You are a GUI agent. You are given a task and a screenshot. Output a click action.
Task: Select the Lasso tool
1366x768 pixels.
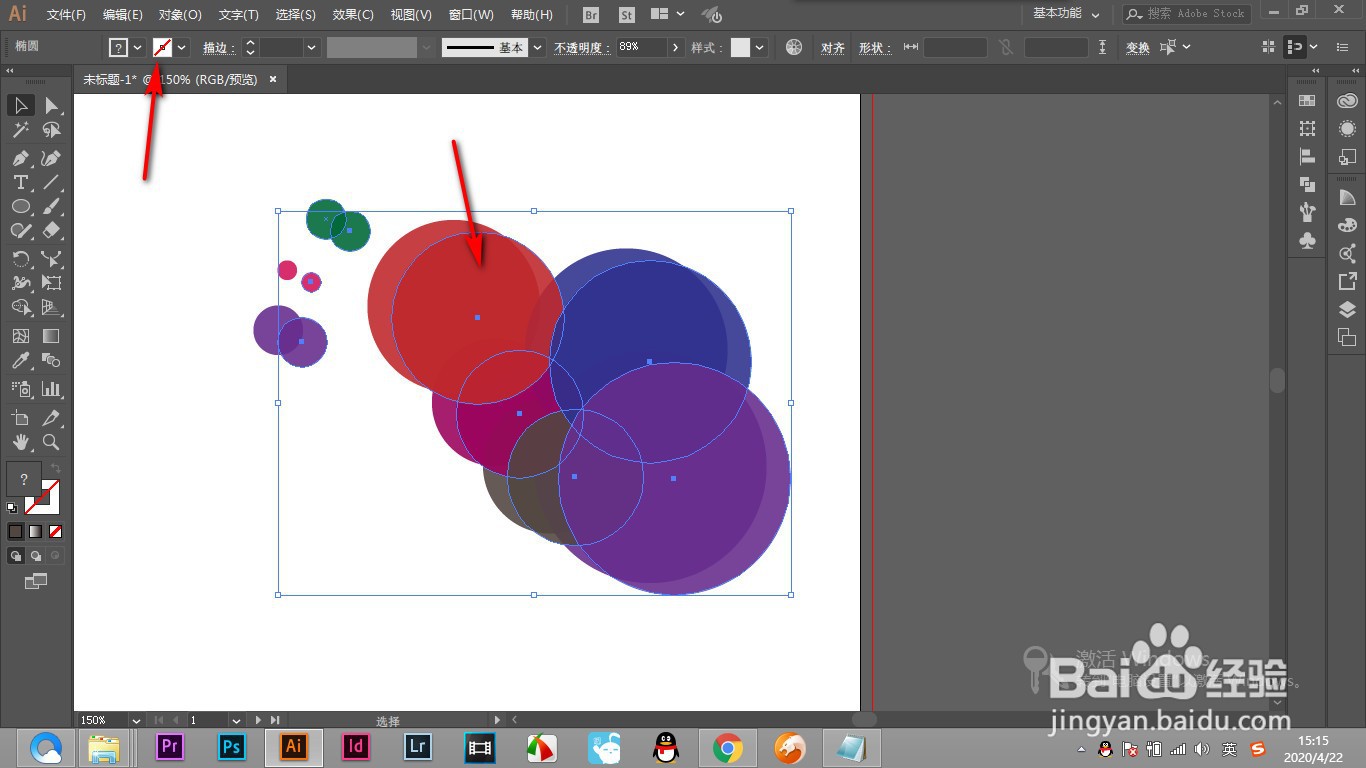(51, 130)
